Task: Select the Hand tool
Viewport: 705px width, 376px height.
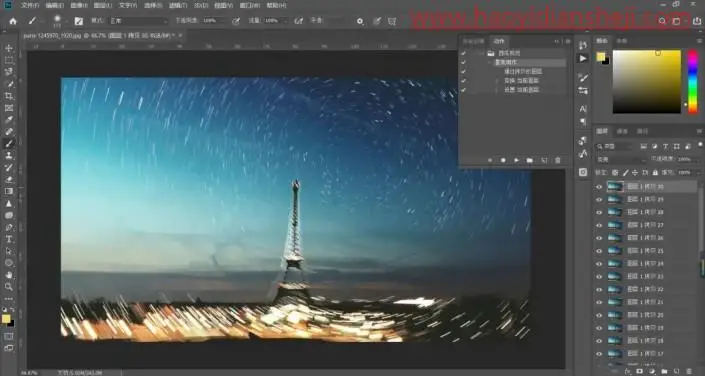Action: [9, 274]
